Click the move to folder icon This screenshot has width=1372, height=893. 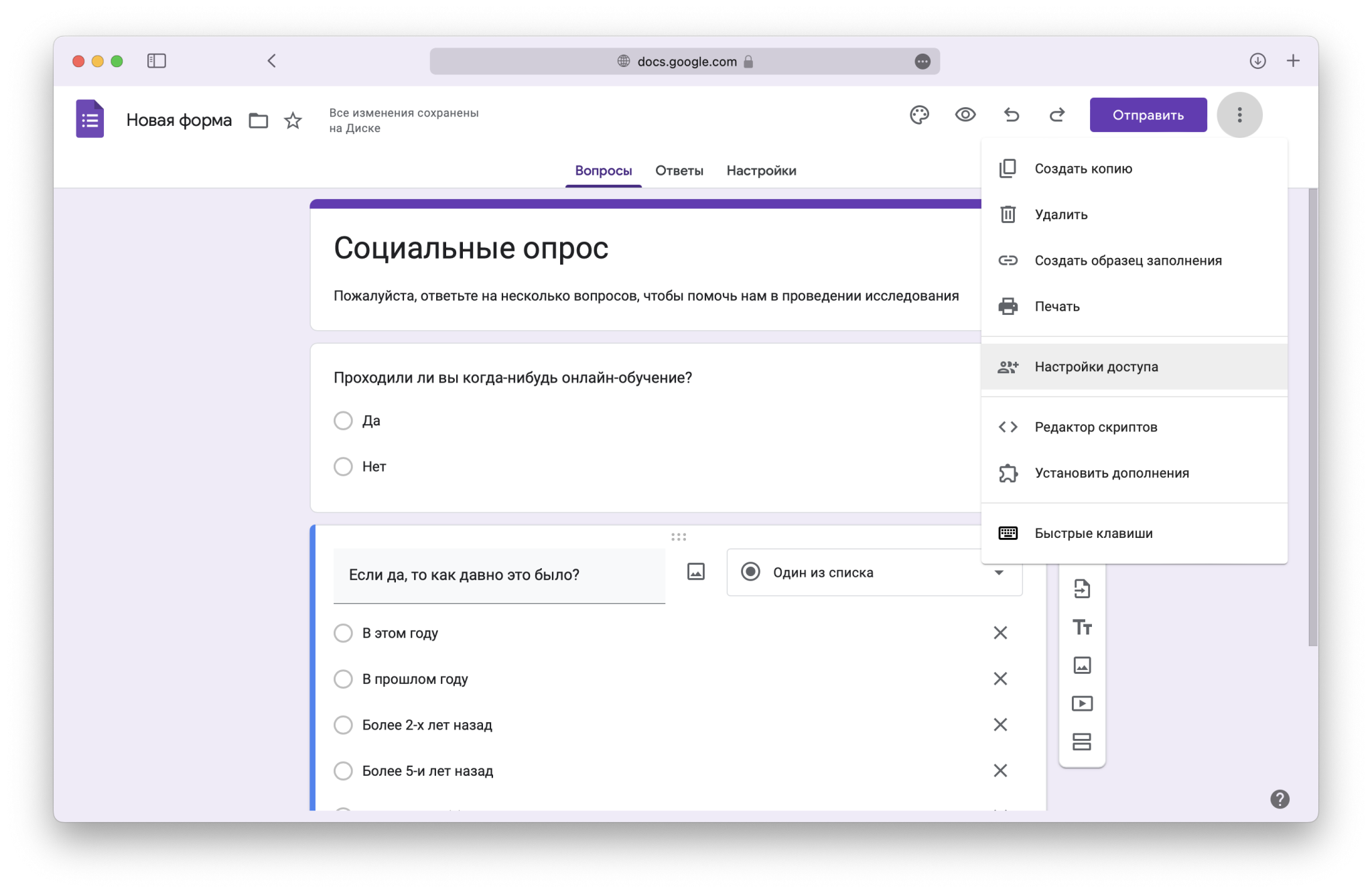click(258, 121)
